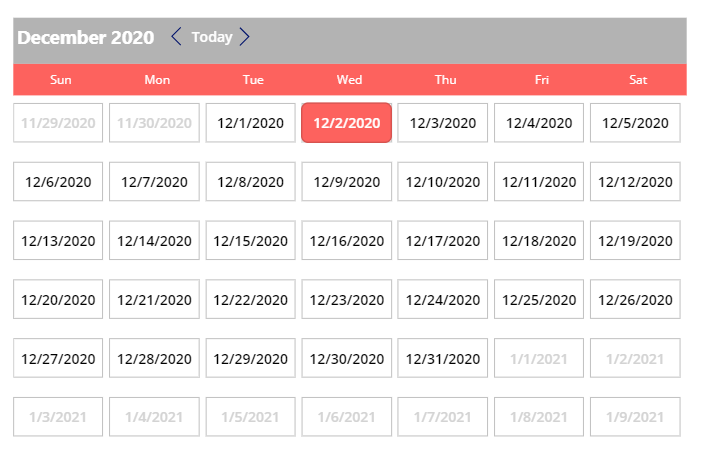Viewport: 701px width, 460px height.
Task: Select 12/9/2020 date cell
Action: click(346, 182)
